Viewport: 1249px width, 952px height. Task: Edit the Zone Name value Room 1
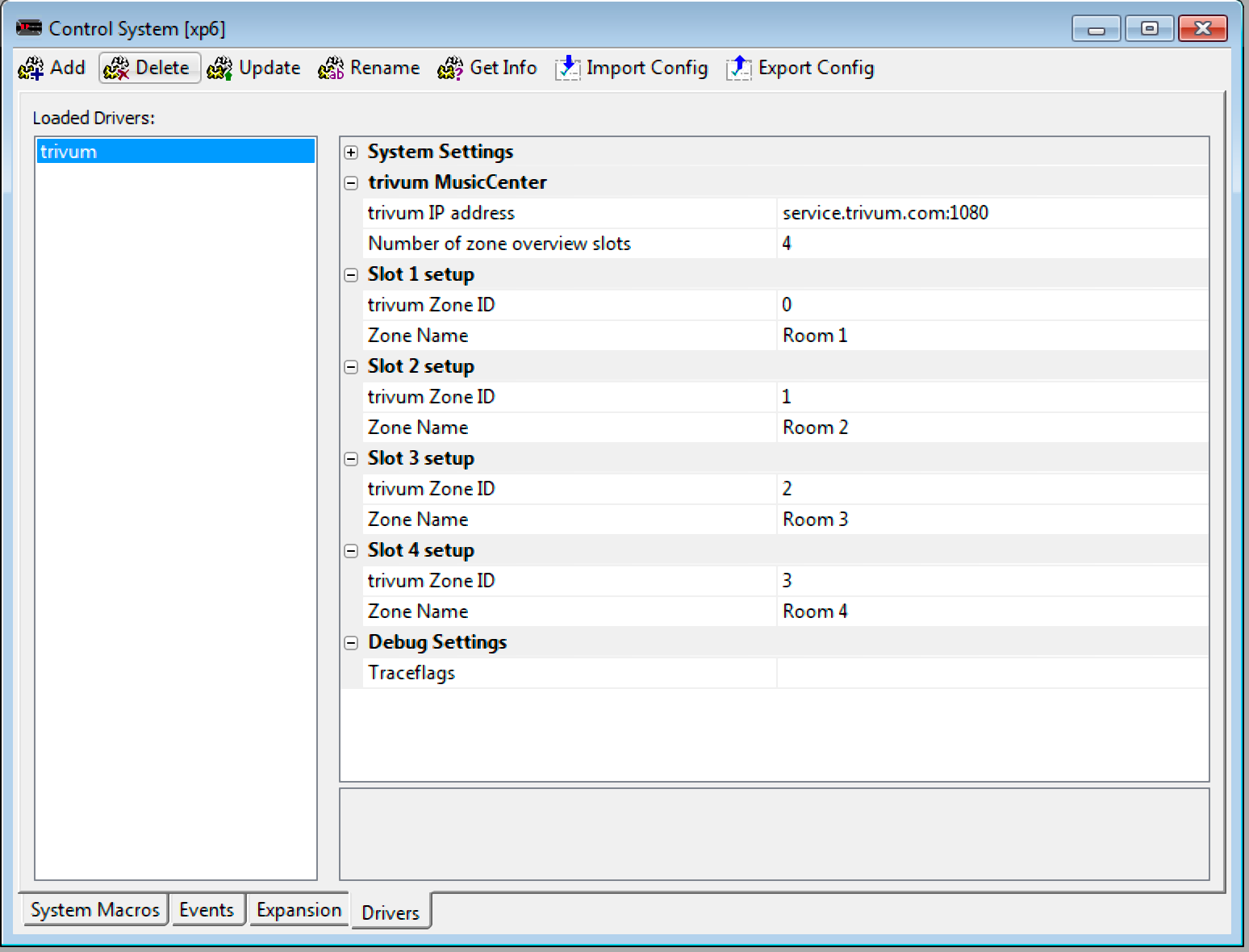point(992,336)
